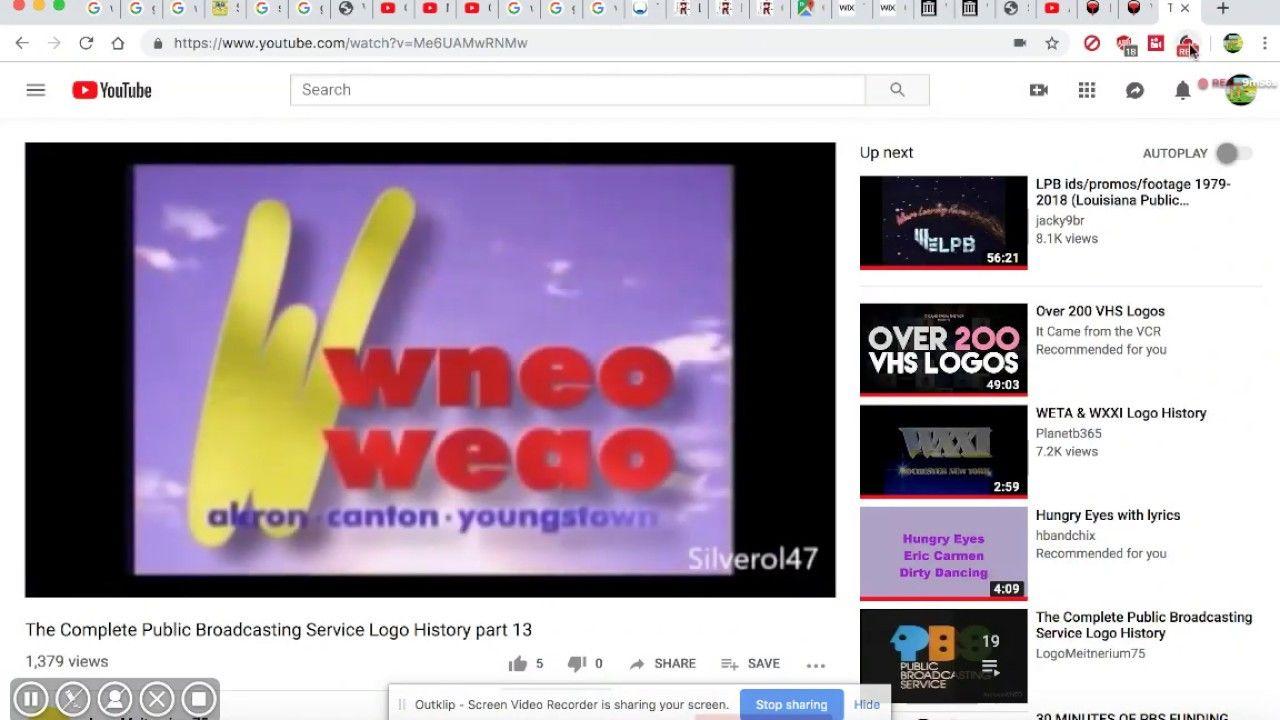This screenshot has width=1280, height=720.
Task: Open the LogoMeitnerium75 channel in sidebar
Action: click(1090, 654)
